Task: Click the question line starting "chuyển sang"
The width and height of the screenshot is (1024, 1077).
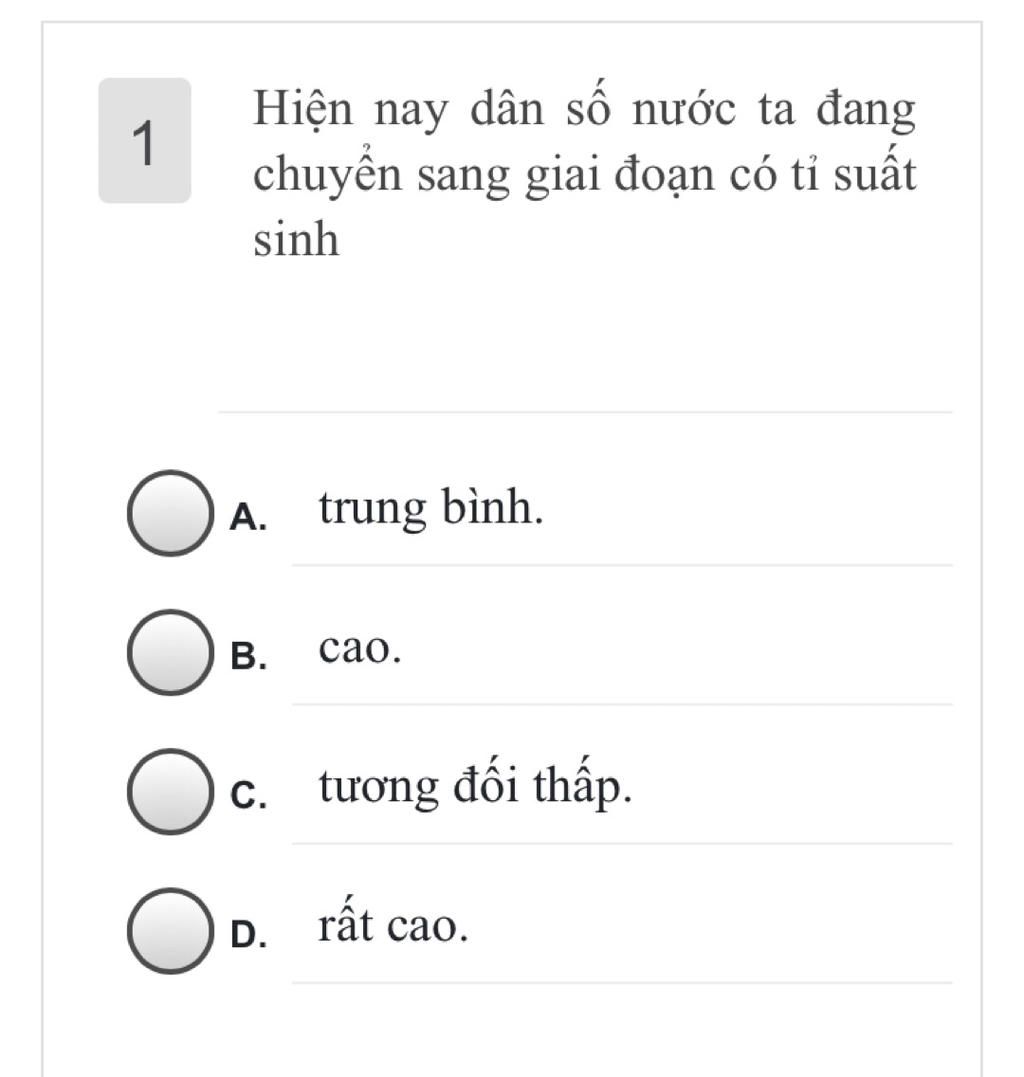Action: [584, 176]
